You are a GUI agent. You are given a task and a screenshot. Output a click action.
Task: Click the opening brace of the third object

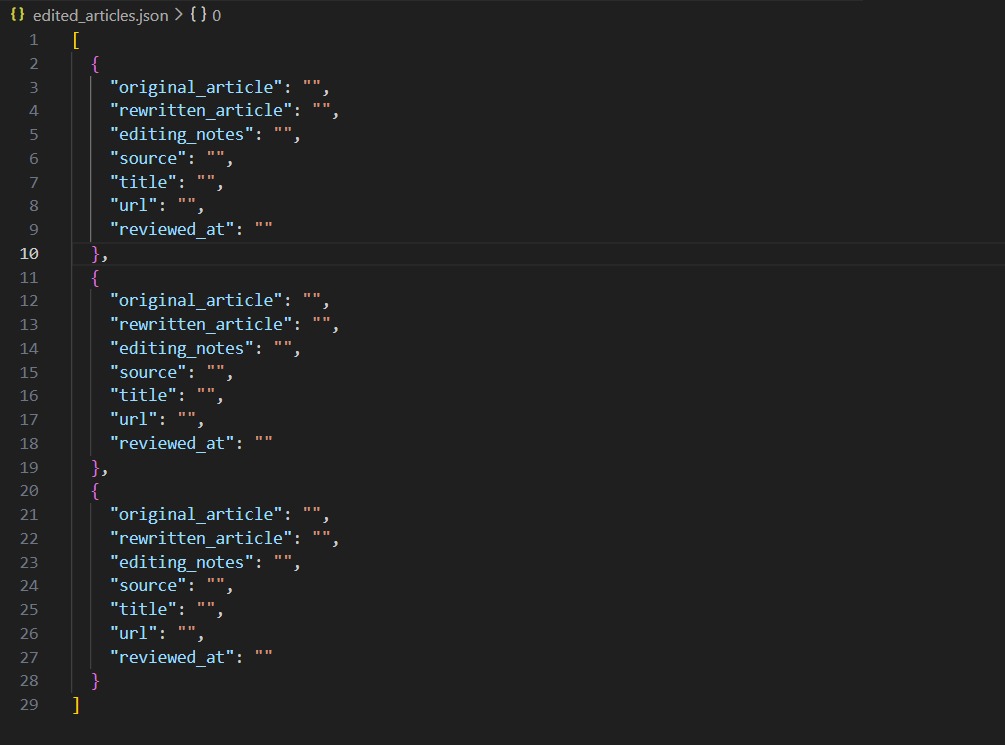(94, 490)
